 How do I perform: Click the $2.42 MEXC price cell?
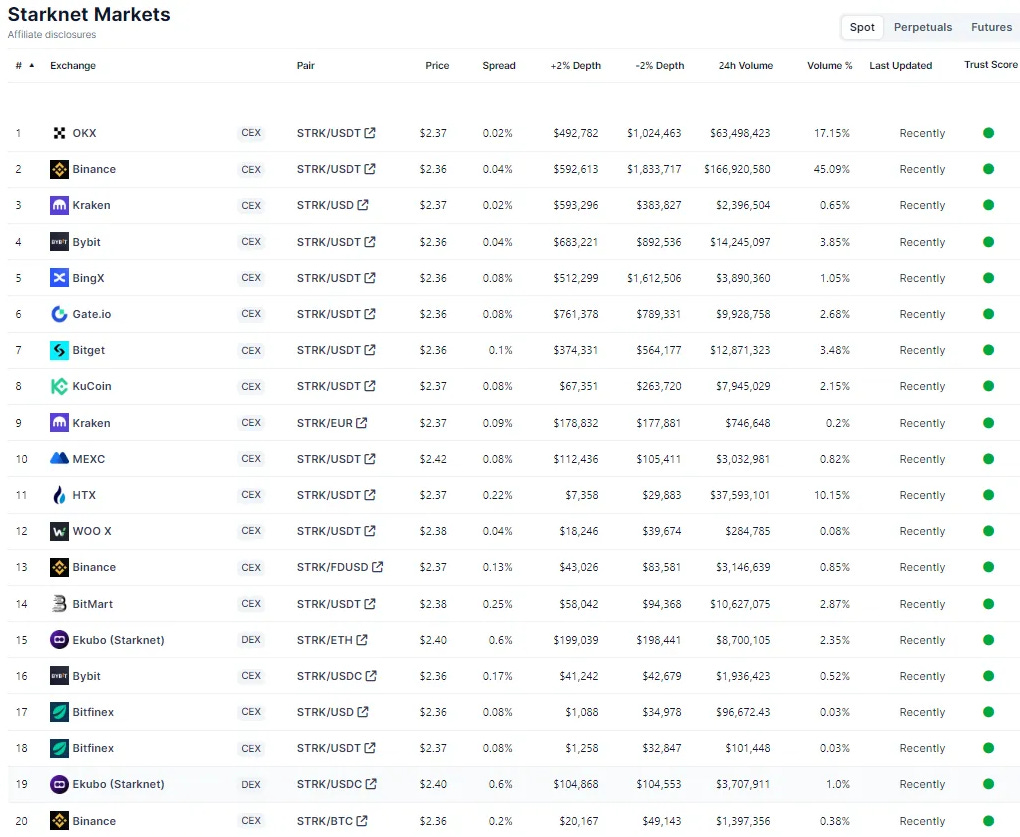[433, 459]
